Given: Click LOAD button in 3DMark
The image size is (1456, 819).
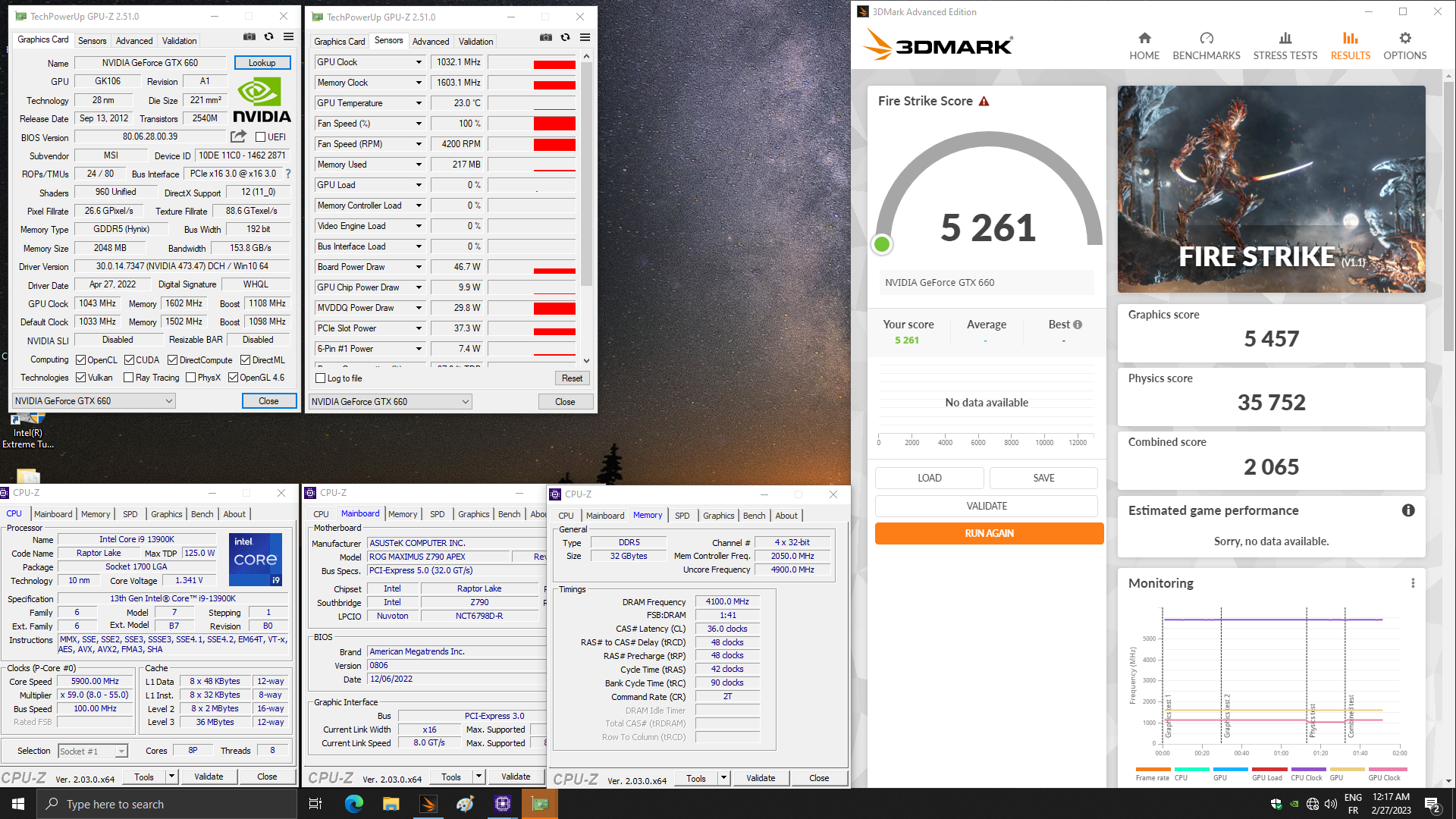Looking at the screenshot, I should pyautogui.click(x=929, y=478).
